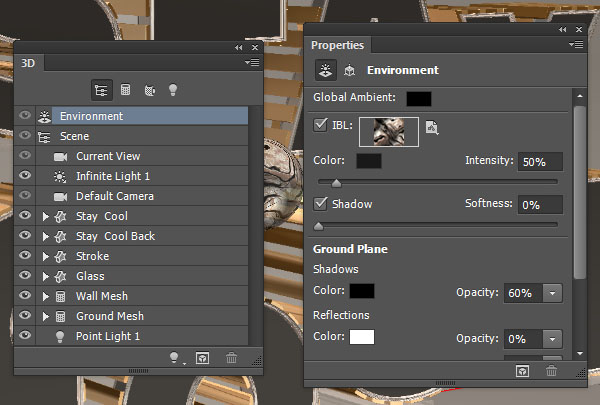Hide the Stroke object's visibility eye

[25, 255]
